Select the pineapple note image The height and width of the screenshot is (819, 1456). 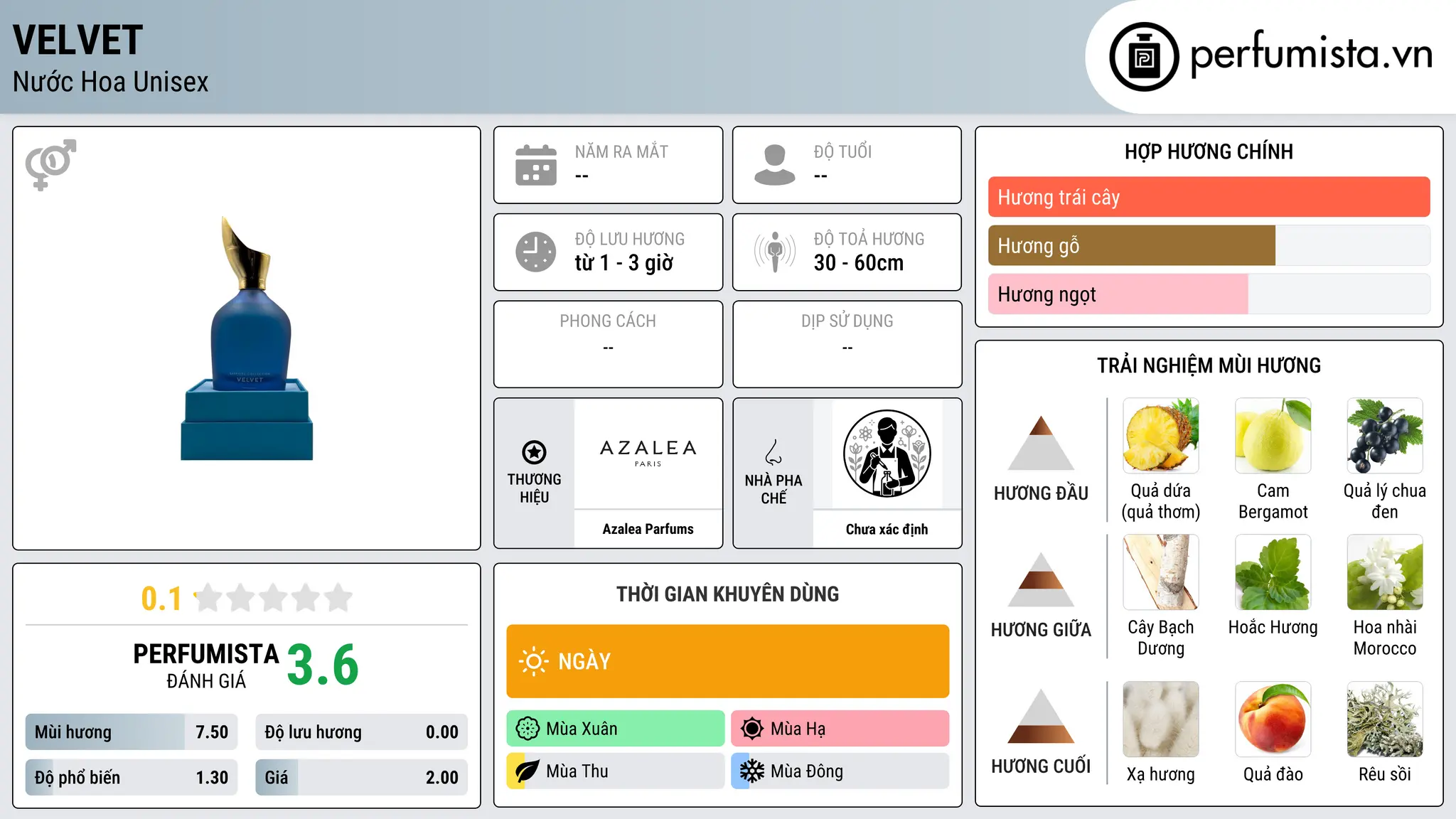pyautogui.click(x=1161, y=436)
